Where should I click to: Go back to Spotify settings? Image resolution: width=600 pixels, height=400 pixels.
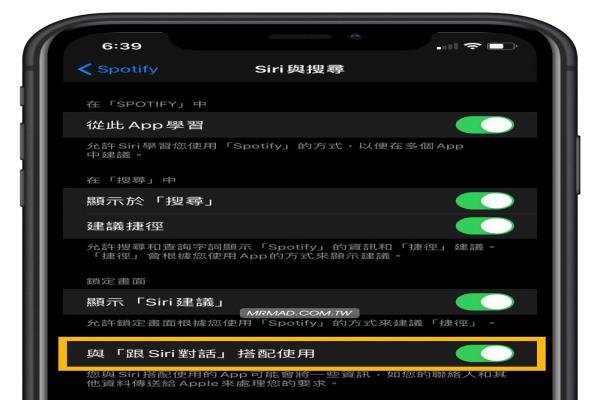[x=118, y=69]
